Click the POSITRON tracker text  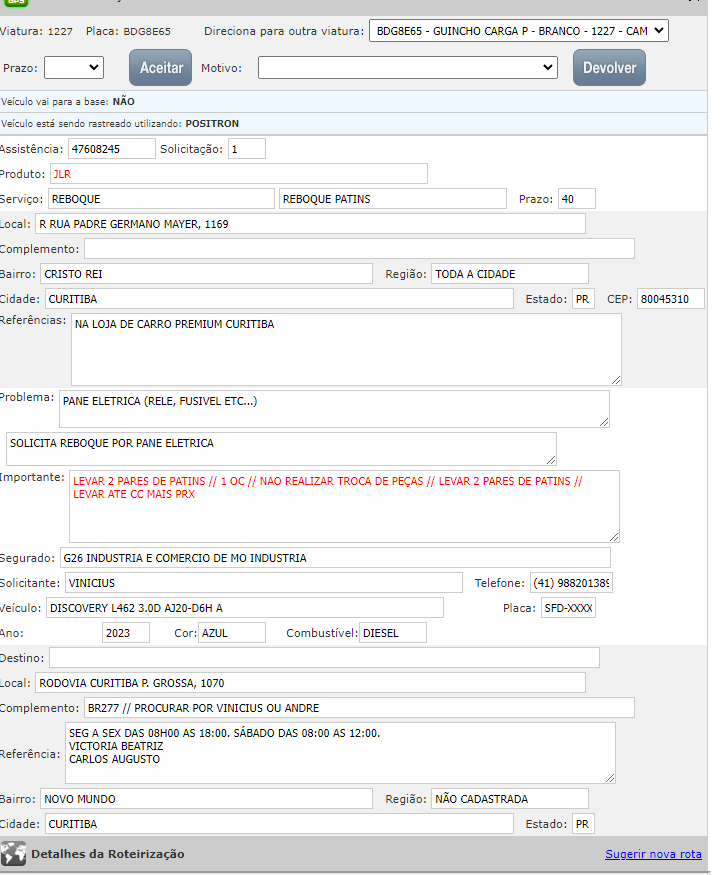click(212, 123)
